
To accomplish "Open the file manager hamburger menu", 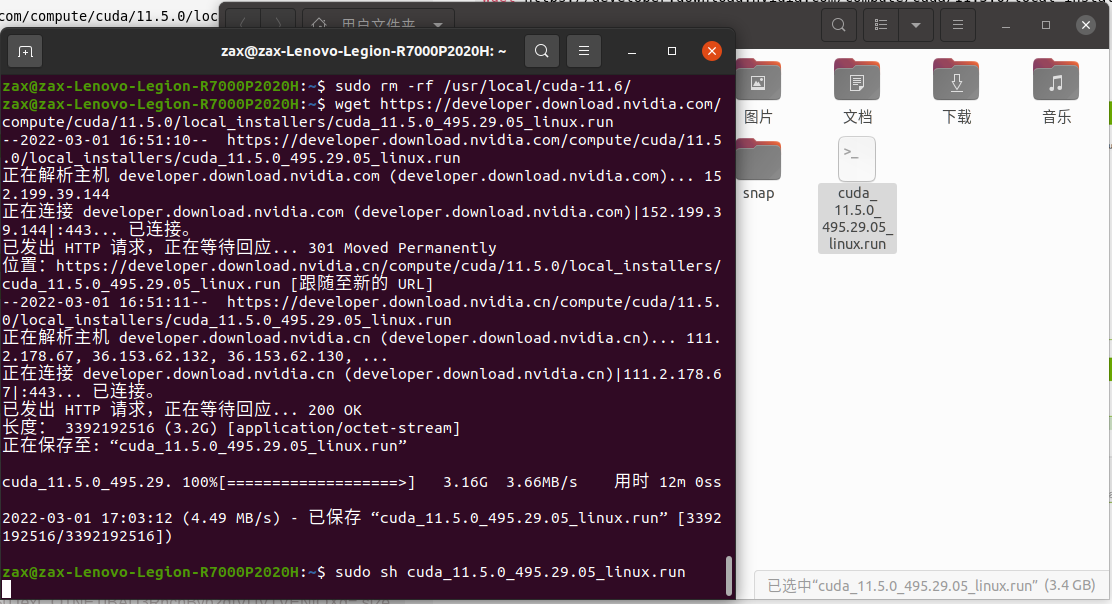I will click(957, 25).
